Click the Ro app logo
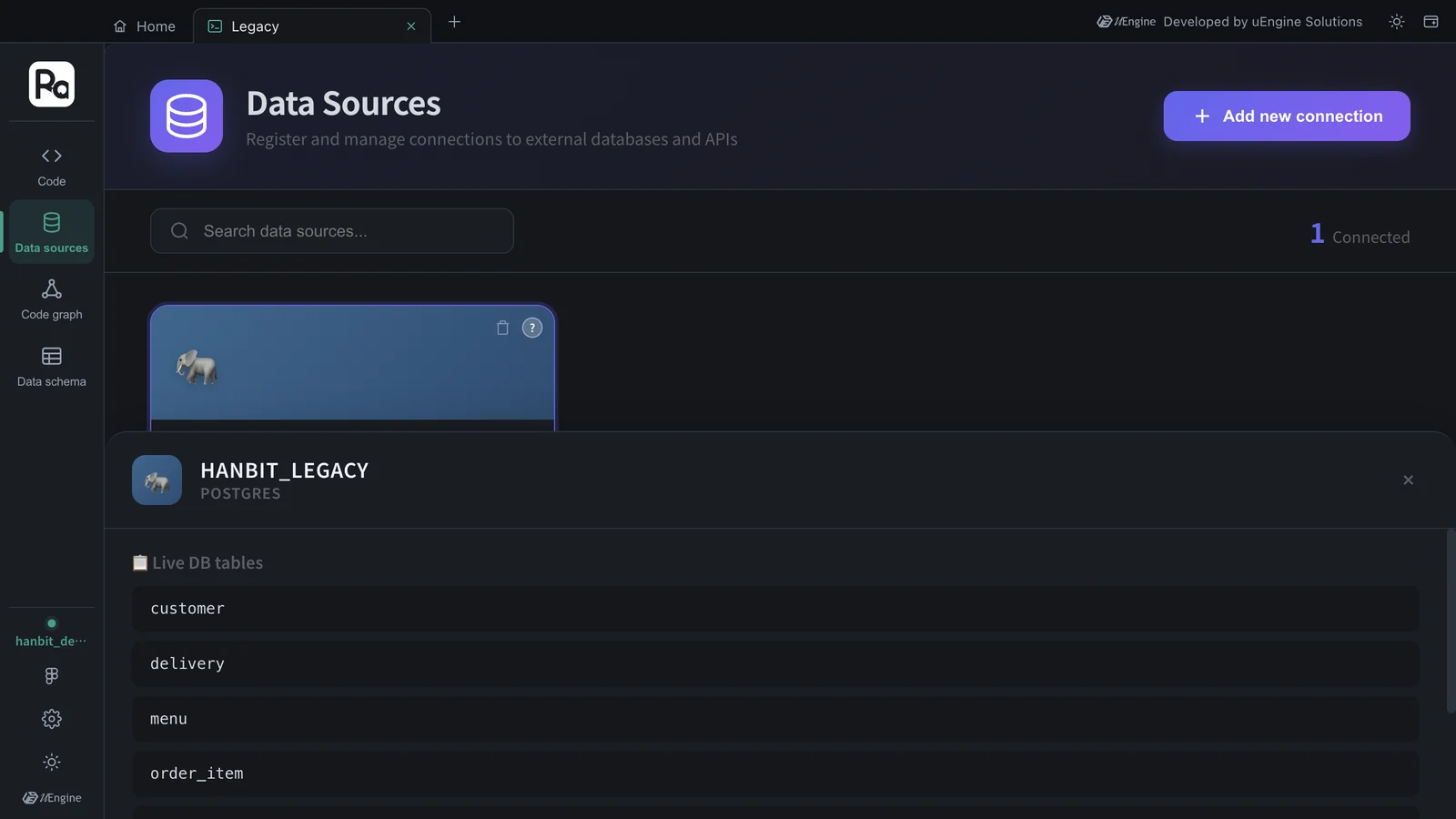 (x=52, y=85)
